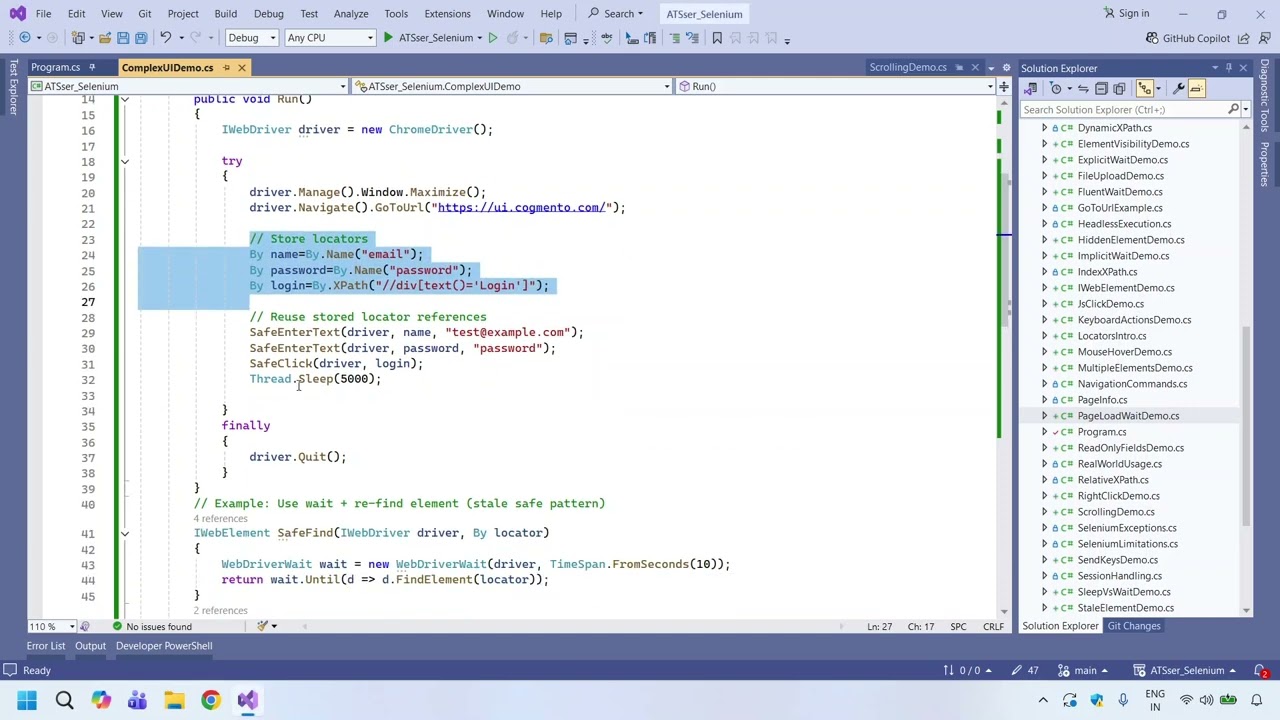
Task: Click '4 references' CodeLens above SafeFind
Action: coord(221,519)
